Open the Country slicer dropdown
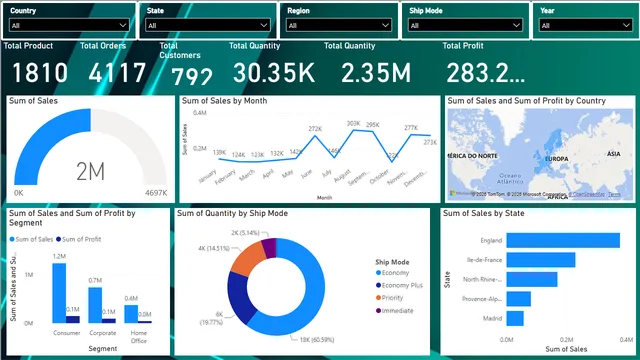Viewport: 640px width, 360px height. pyautogui.click(x=69, y=25)
